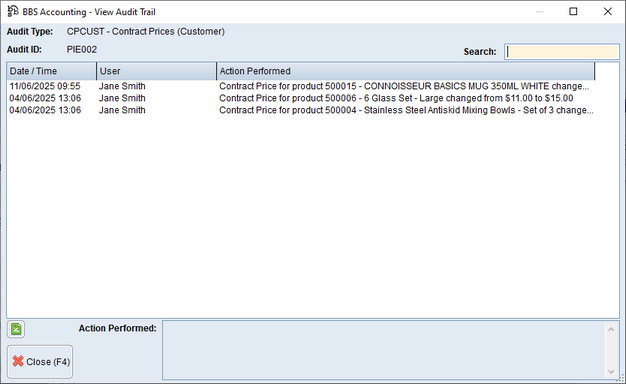
Task: Click the window resize grip at bottom corner
Action: tap(620, 378)
